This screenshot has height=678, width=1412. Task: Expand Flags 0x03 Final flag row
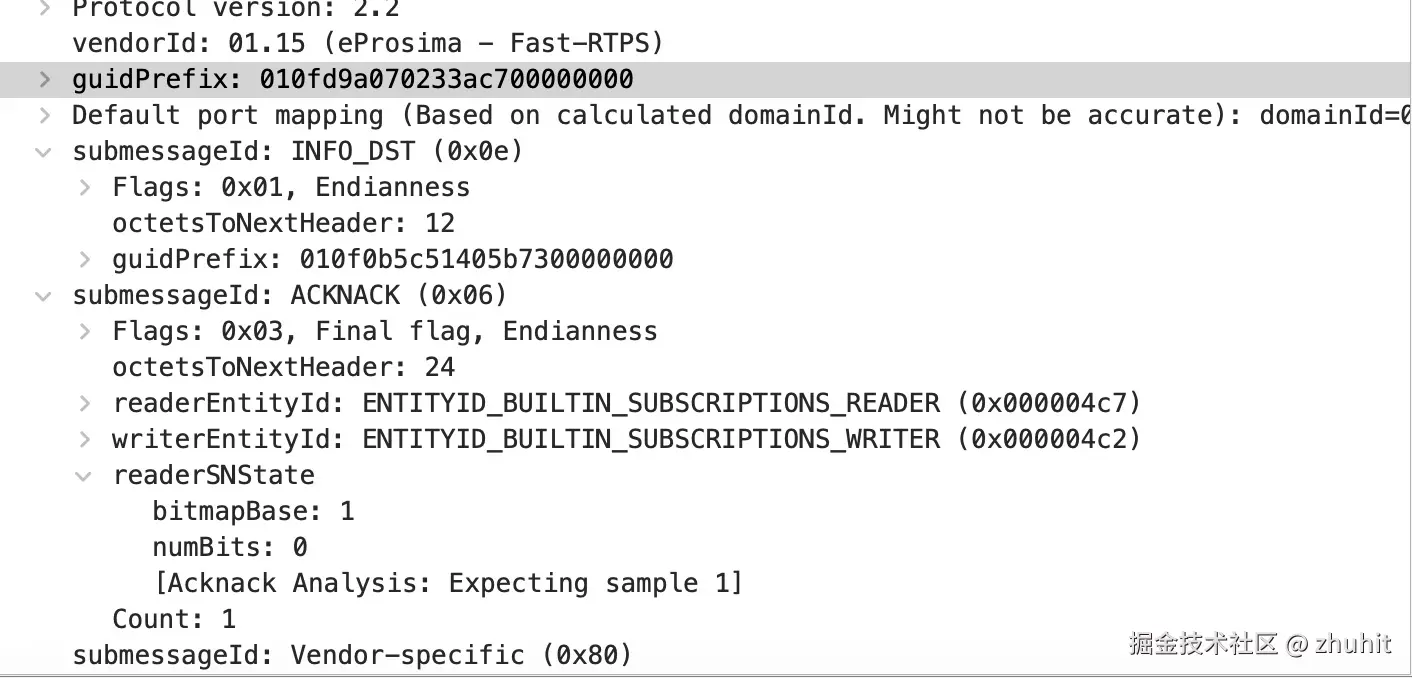click(85, 331)
